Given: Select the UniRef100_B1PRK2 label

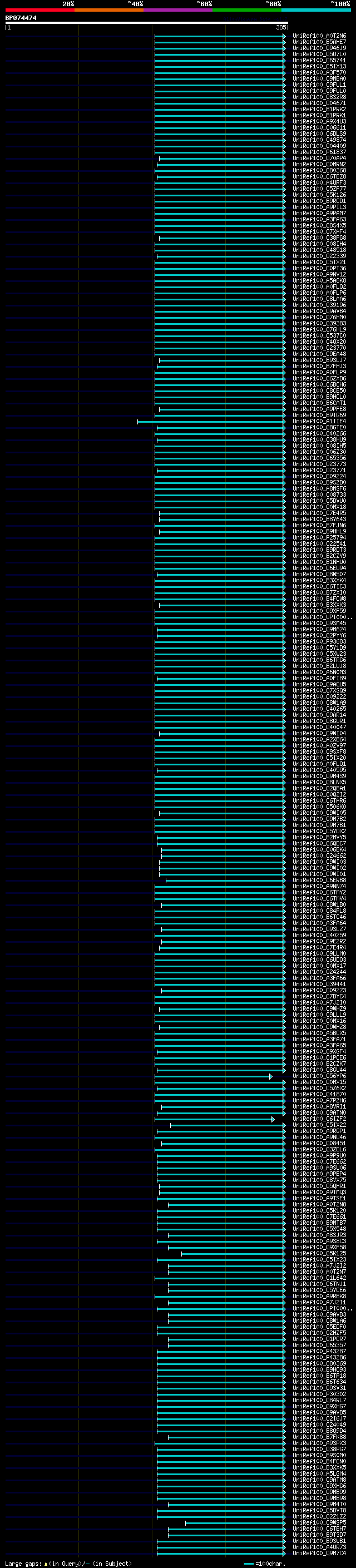Looking at the screenshot, I should 319,109.
